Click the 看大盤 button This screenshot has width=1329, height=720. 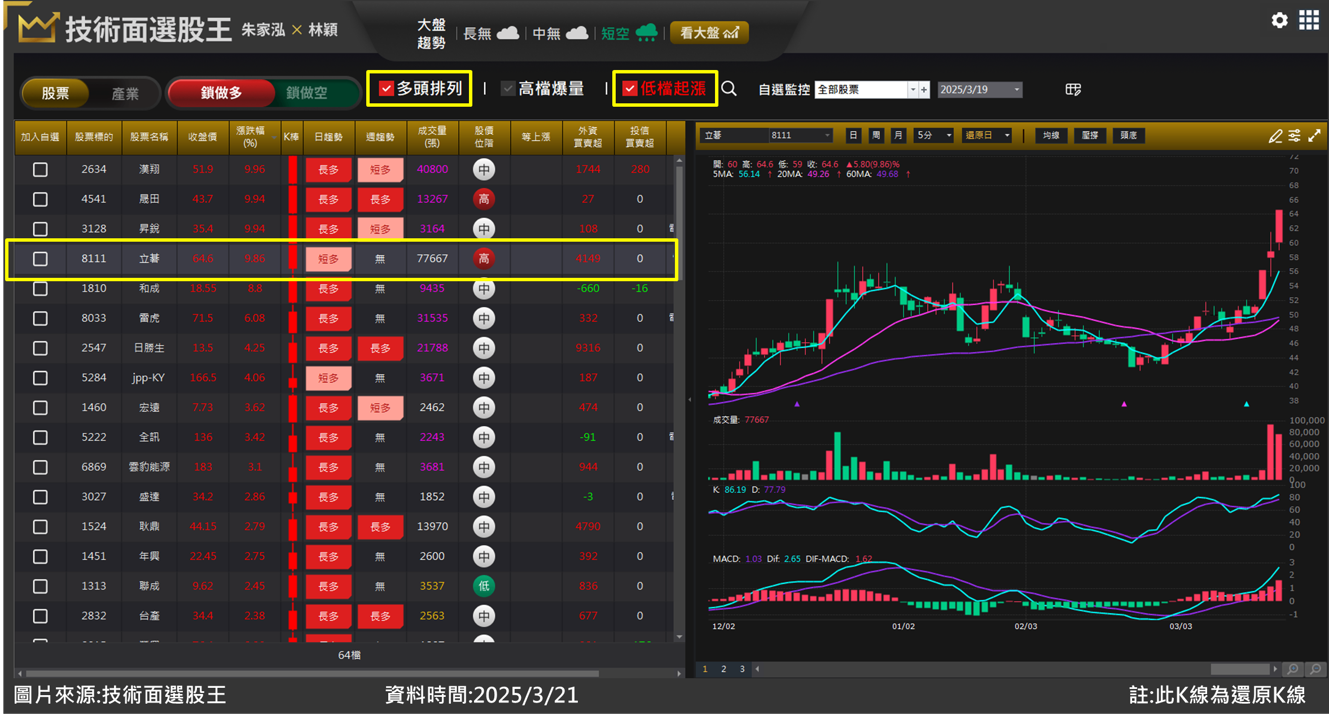click(x=709, y=33)
